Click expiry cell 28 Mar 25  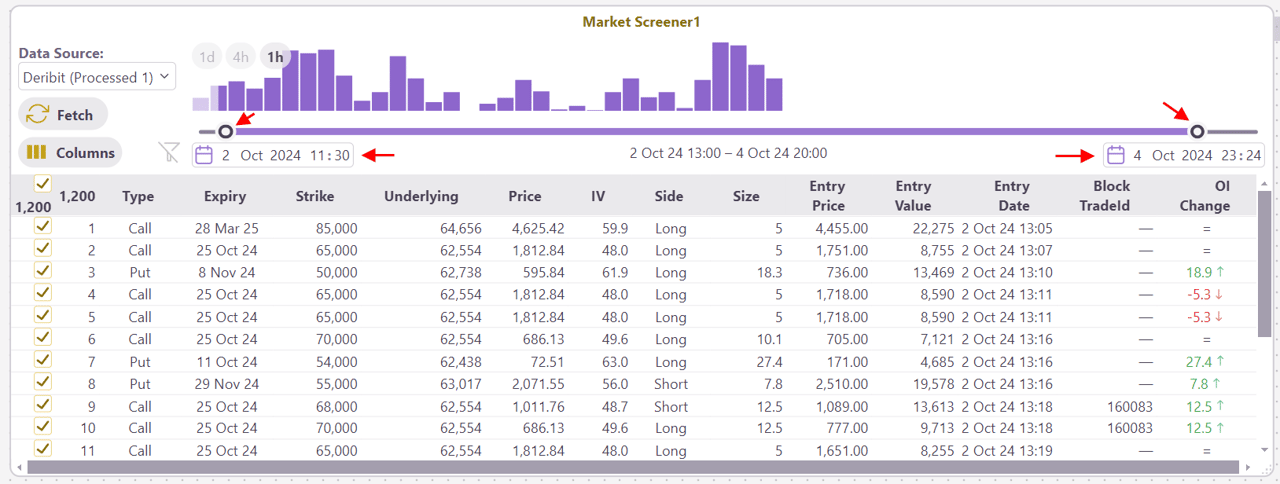[227, 228]
